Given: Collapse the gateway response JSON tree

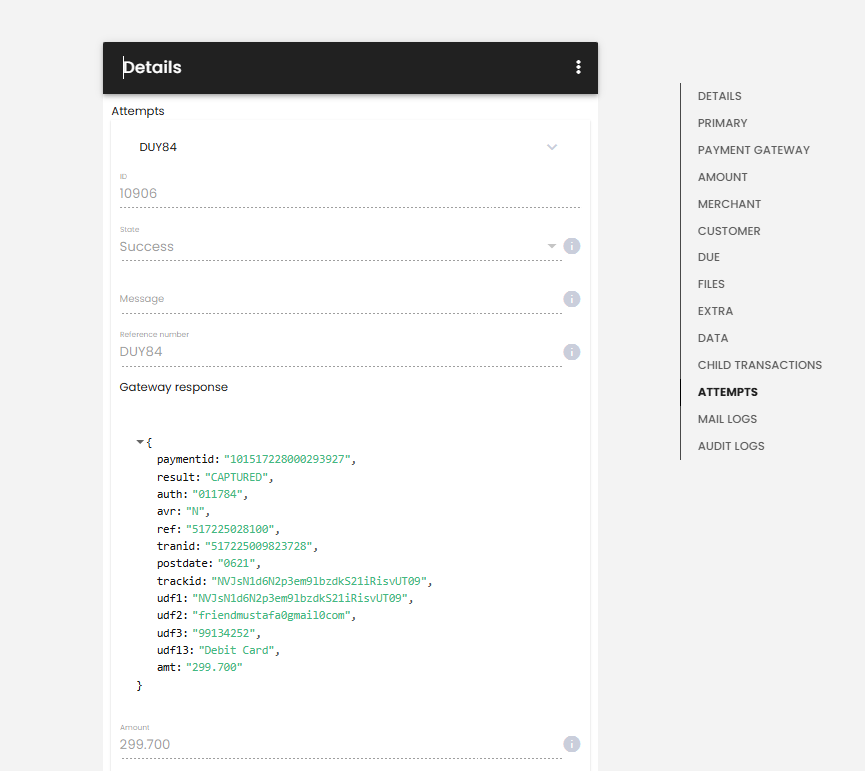Looking at the screenshot, I should point(140,442).
